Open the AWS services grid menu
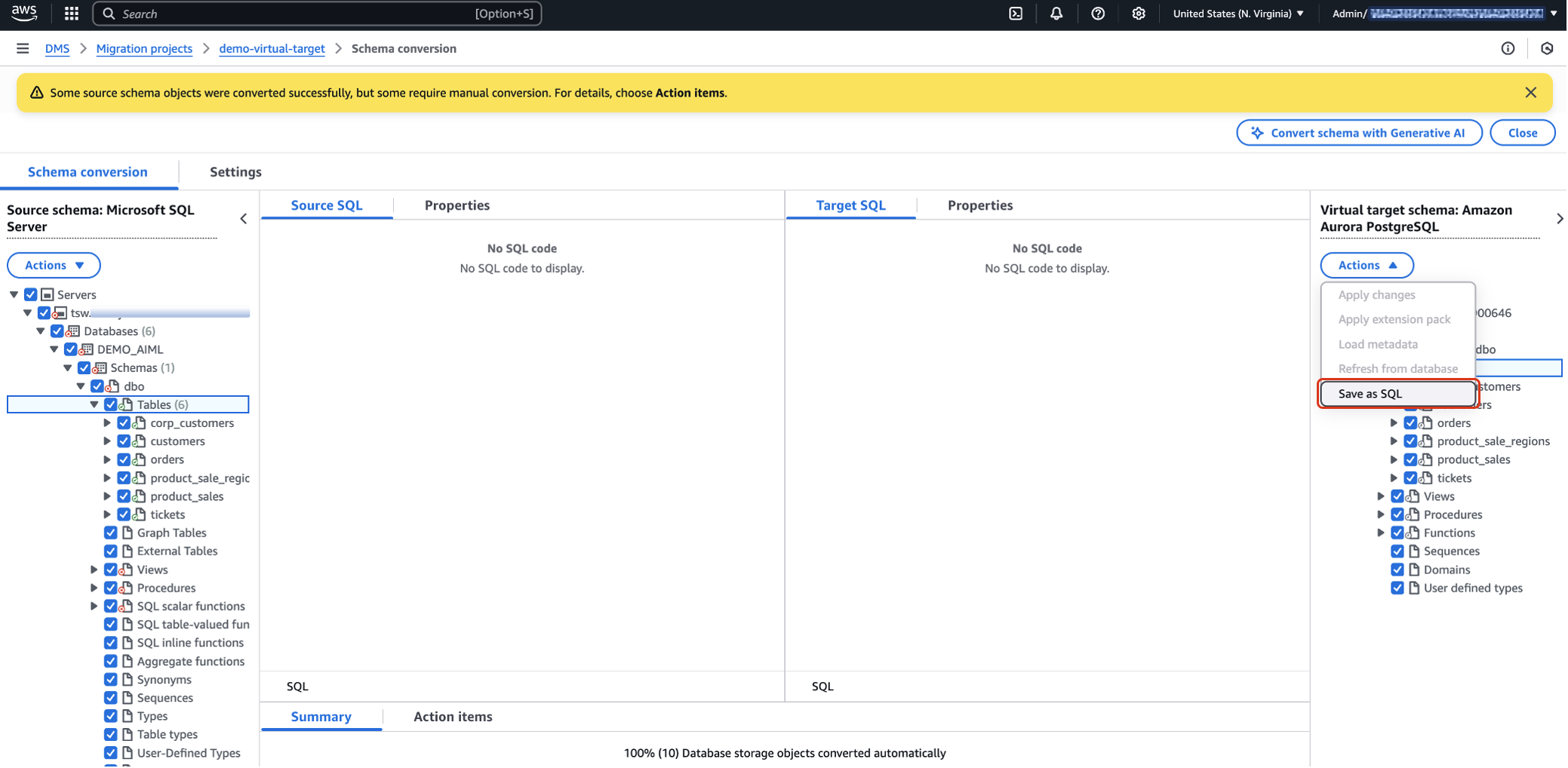The image size is (1568, 768). 72,14
